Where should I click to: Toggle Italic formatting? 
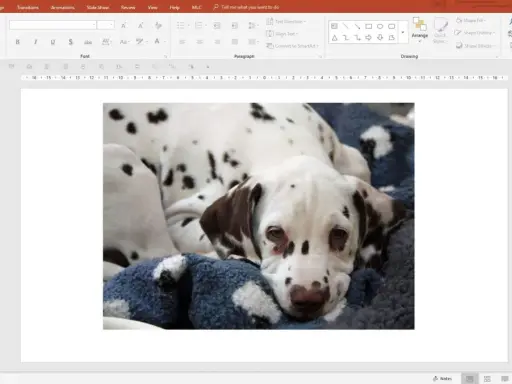click(x=35, y=42)
